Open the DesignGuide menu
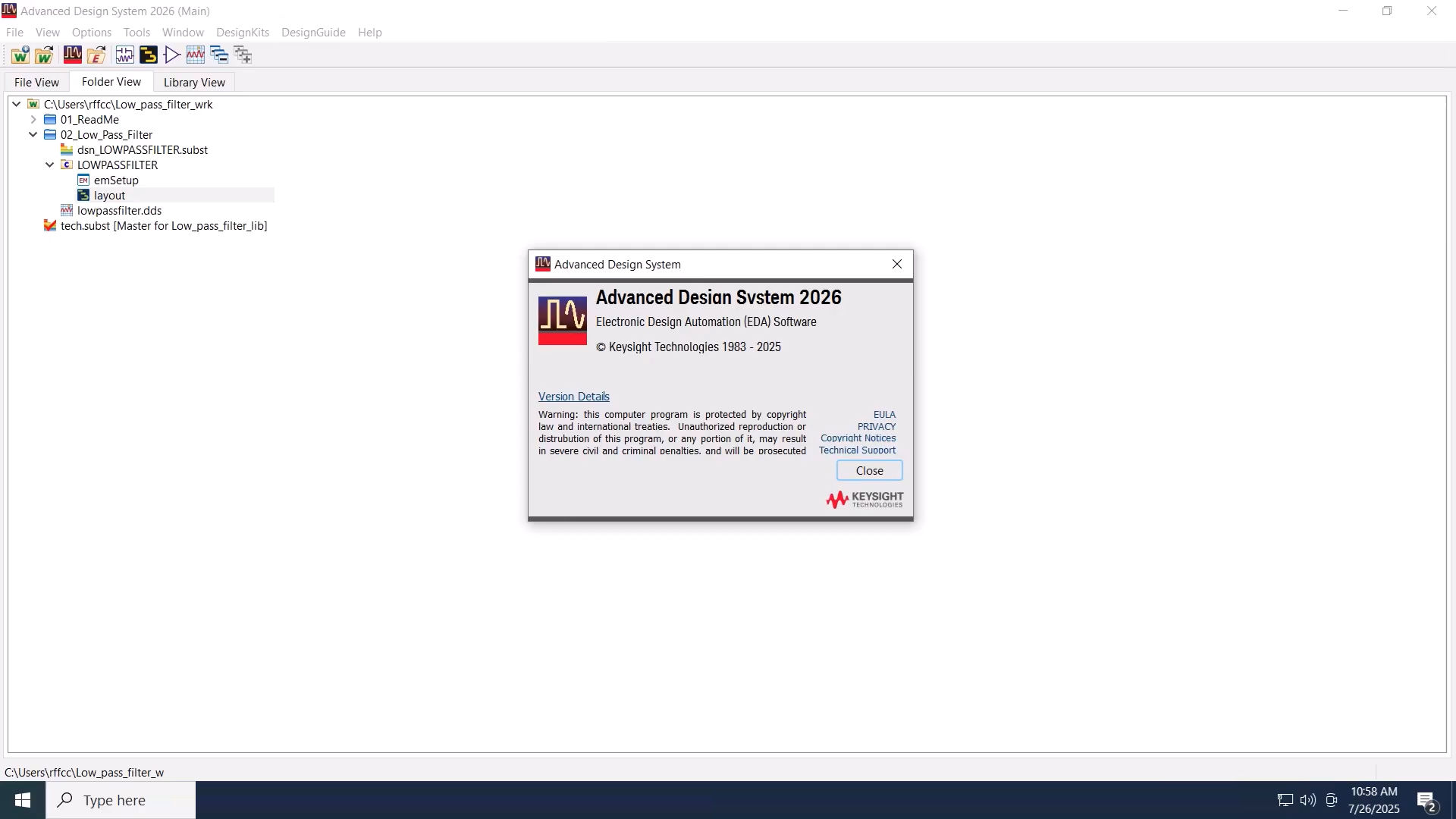The image size is (1456, 819). pyautogui.click(x=313, y=32)
